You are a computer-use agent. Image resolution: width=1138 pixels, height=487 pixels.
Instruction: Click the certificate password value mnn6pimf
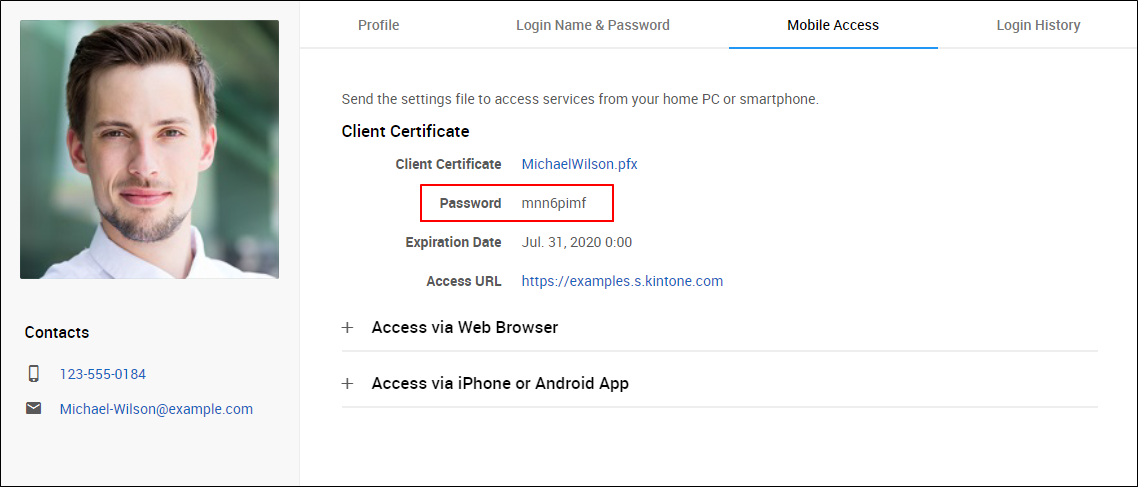[554, 203]
